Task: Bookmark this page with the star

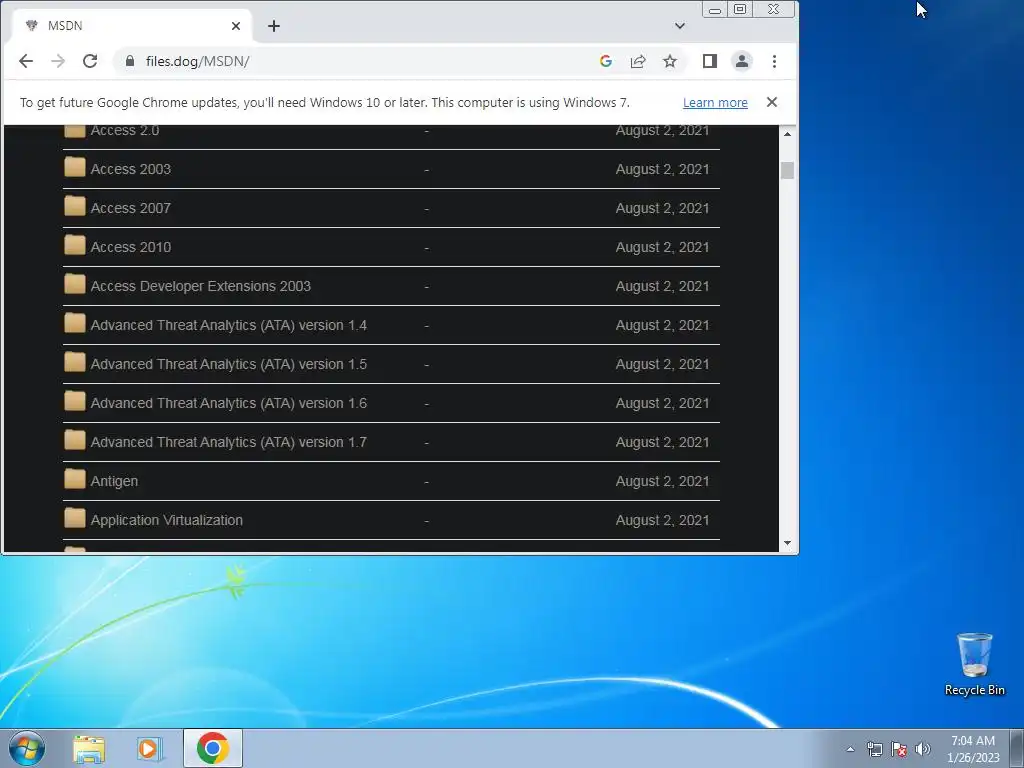Action: tap(669, 61)
